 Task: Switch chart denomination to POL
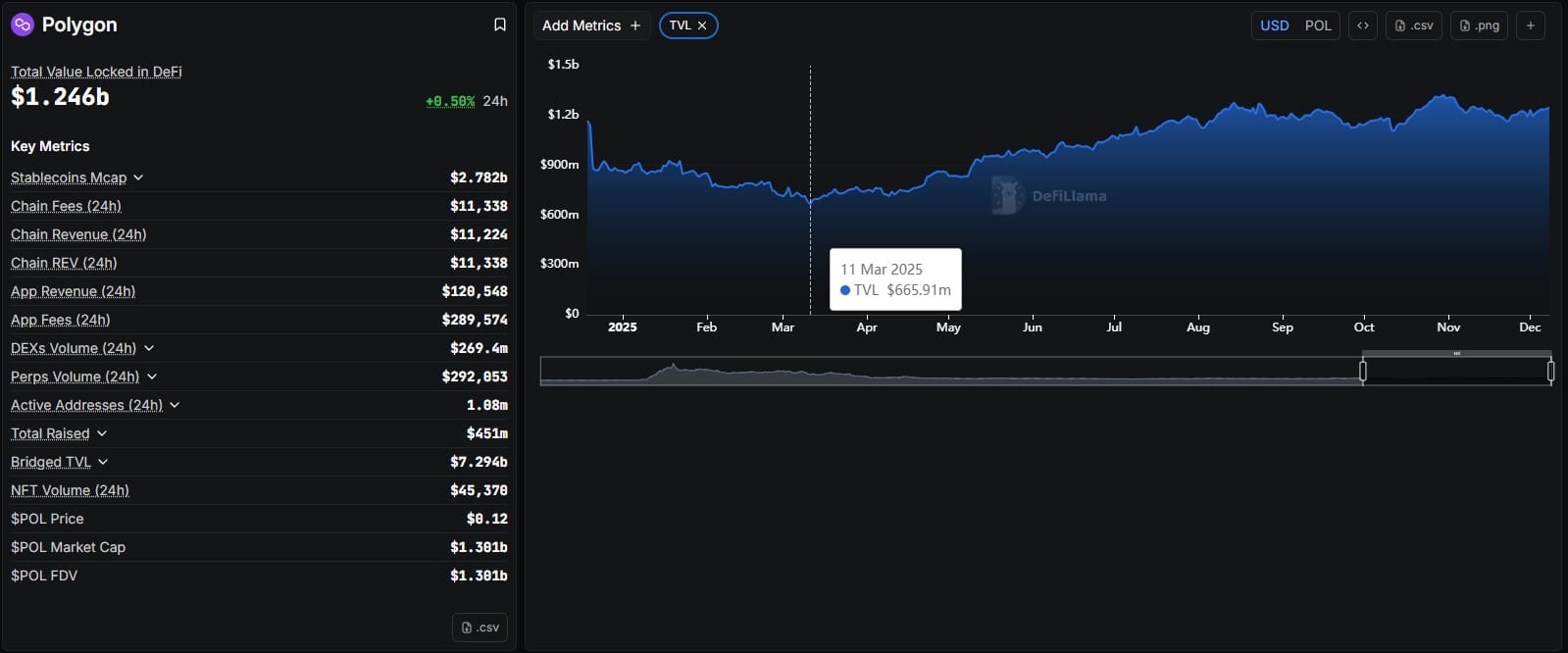[1318, 25]
